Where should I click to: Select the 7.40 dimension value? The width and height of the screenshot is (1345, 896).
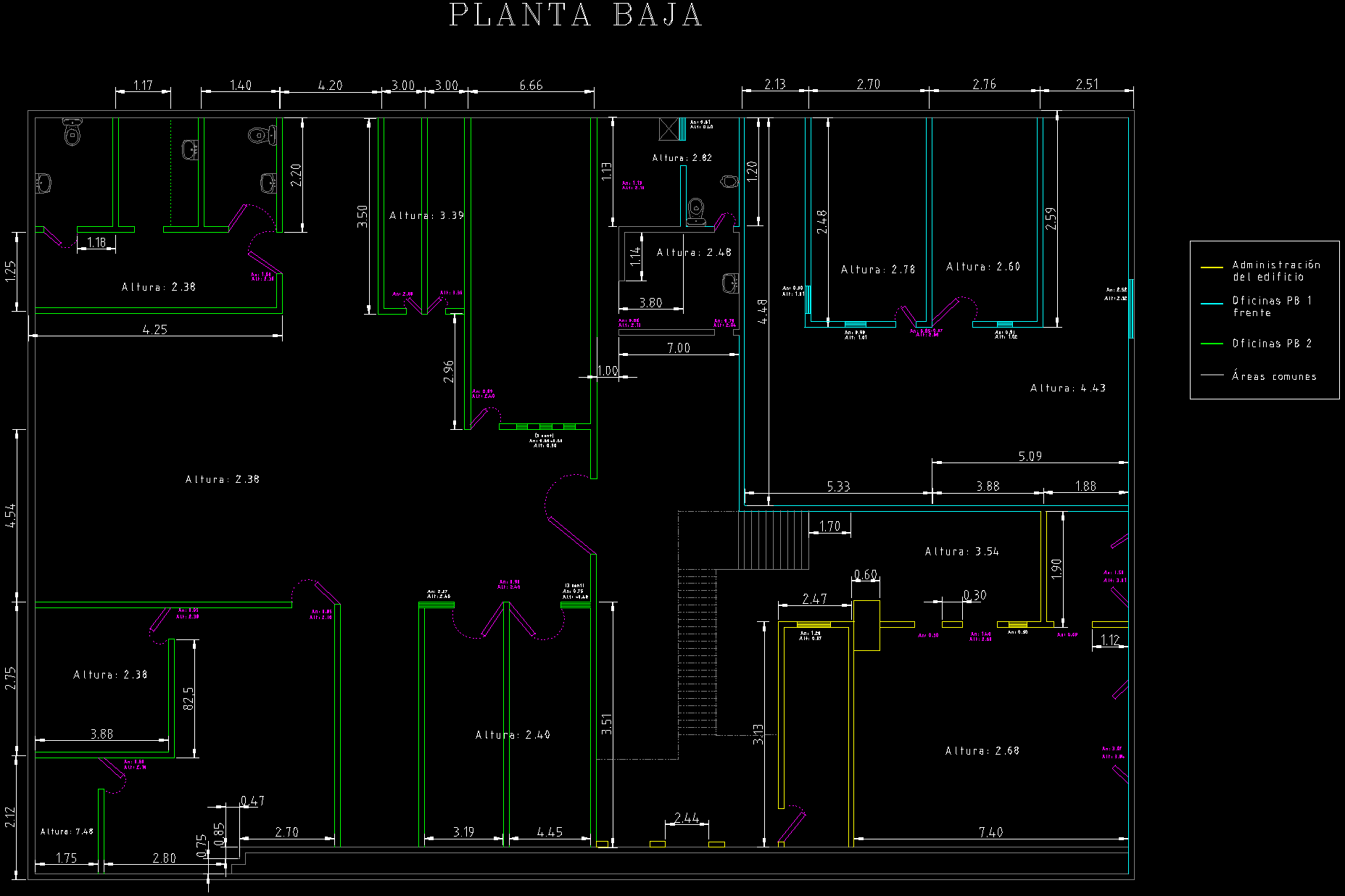click(990, 832)
